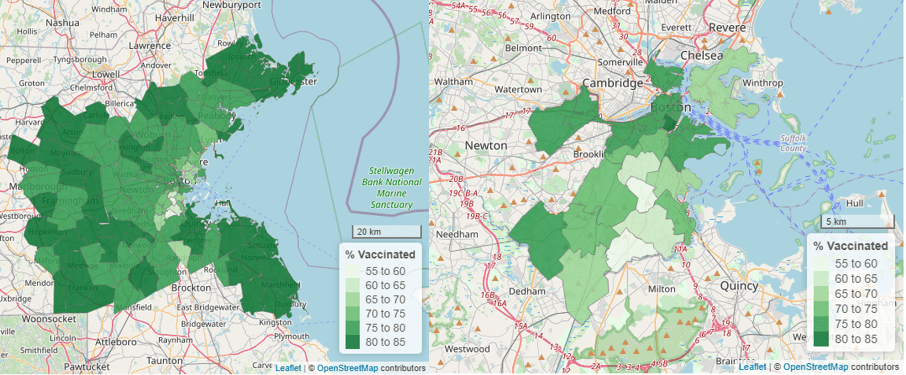Select the 80 to 85 swatch in left legend
906x375 pixels.
[x=352, y=342]
